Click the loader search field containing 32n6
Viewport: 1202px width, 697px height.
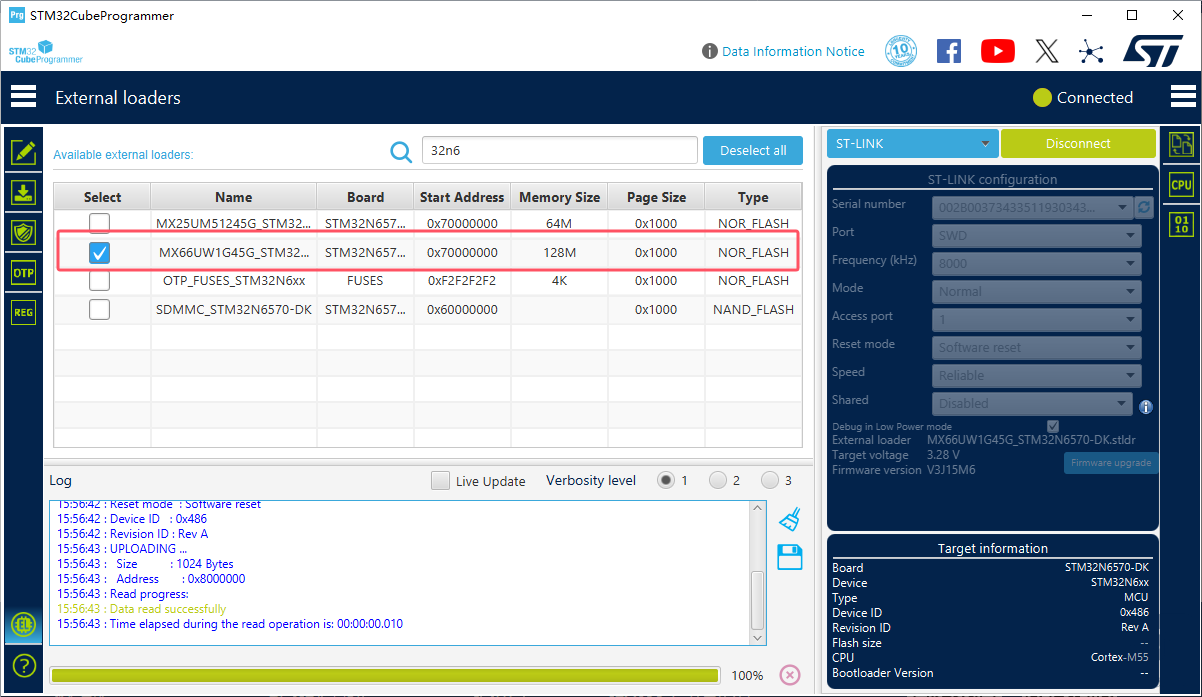[x=559, y=150]
